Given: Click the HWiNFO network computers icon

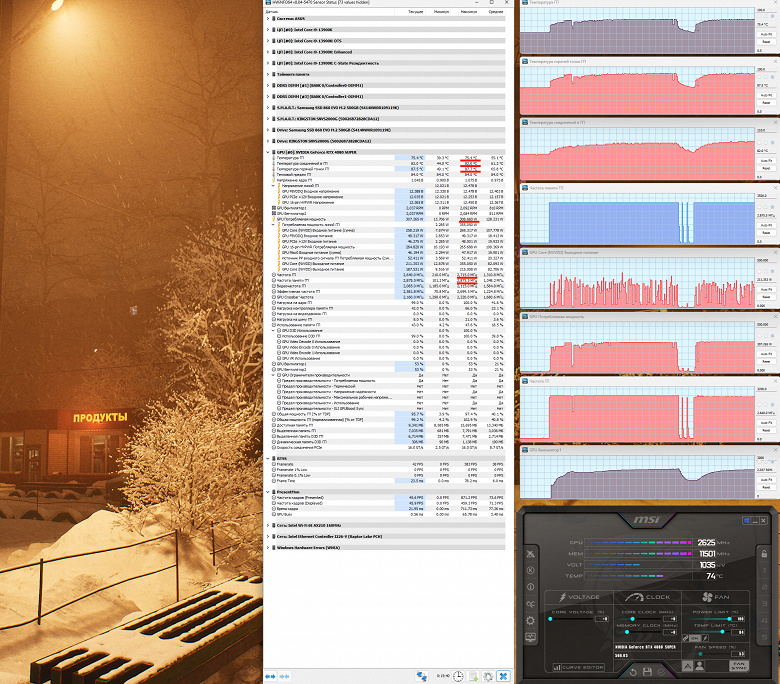Looking at the screenshot, I should (421, 676).
